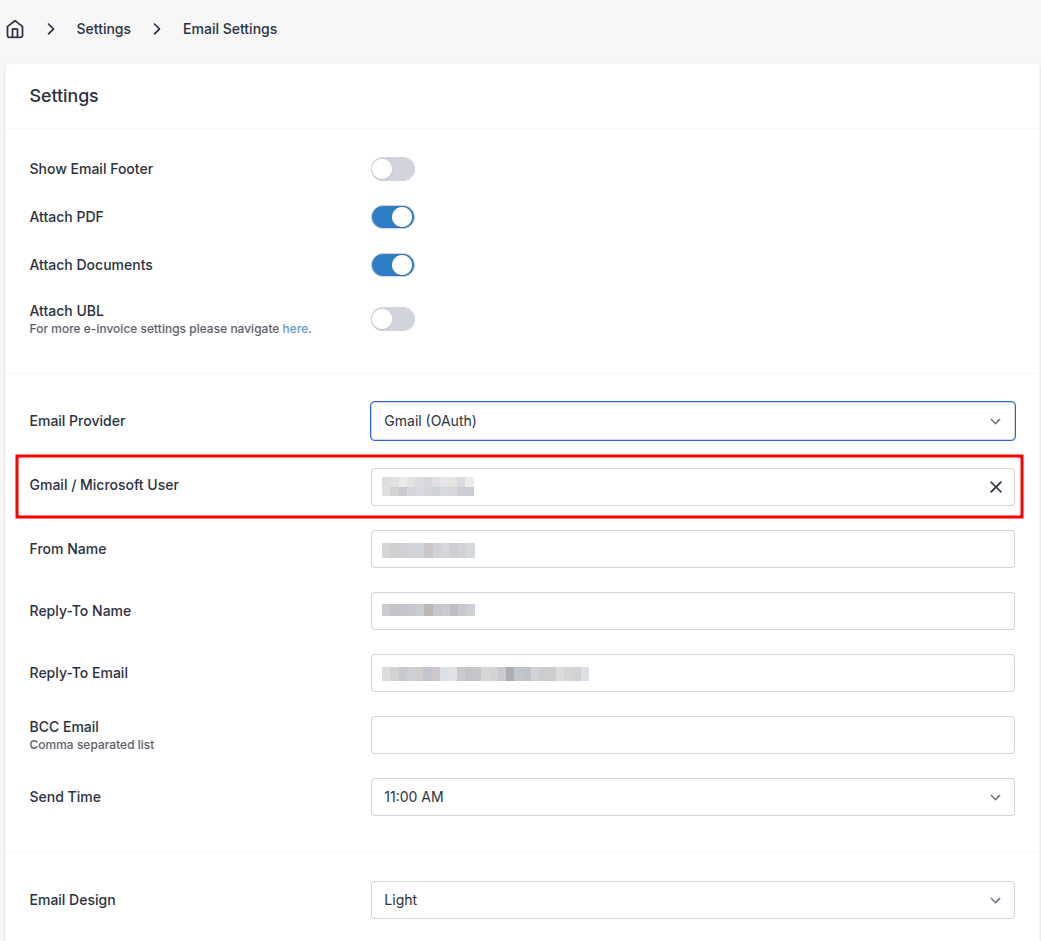Enable the Attach UBL option
Image resolution: width=1041 pixels, height=941 pixels.
pyautogui.click(x=392, y=318)
